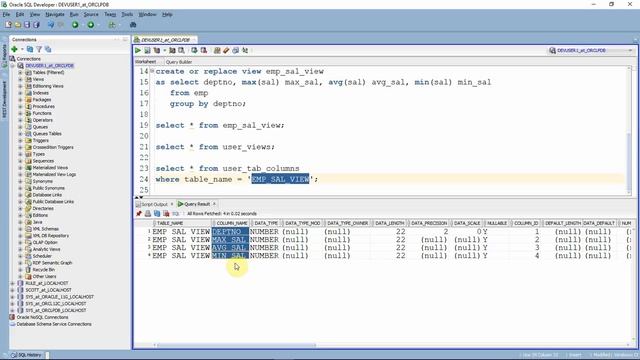Click line 19 select from emp_sal_view
The image size is (640, 360).
point(220,125)
